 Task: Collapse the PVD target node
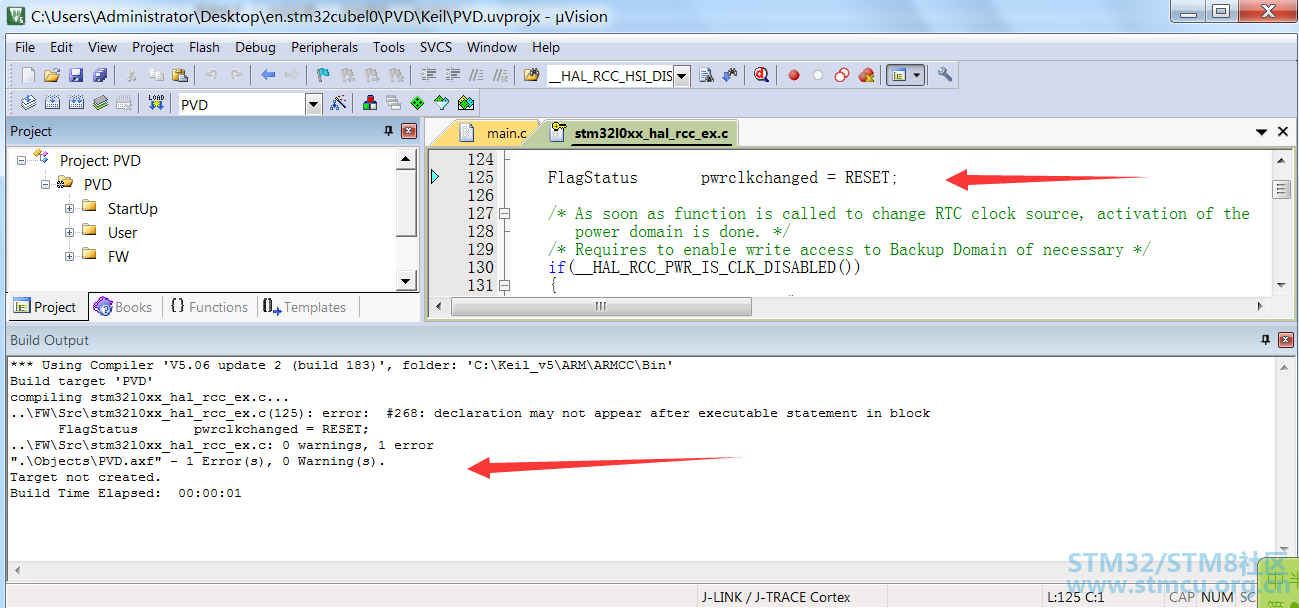click(x=46, y=184)
